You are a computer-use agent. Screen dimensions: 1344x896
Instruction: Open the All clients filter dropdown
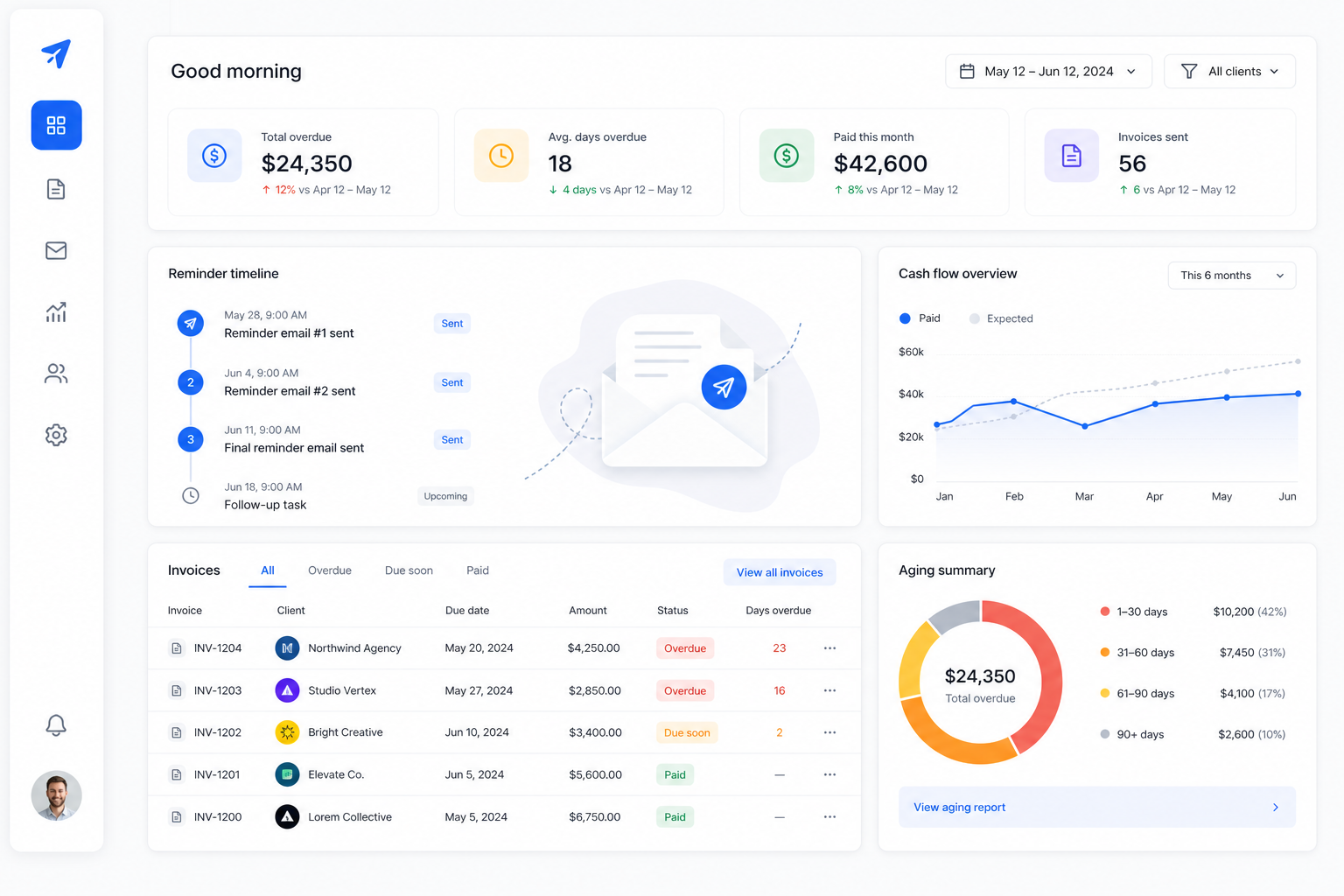coord(1229,71)
